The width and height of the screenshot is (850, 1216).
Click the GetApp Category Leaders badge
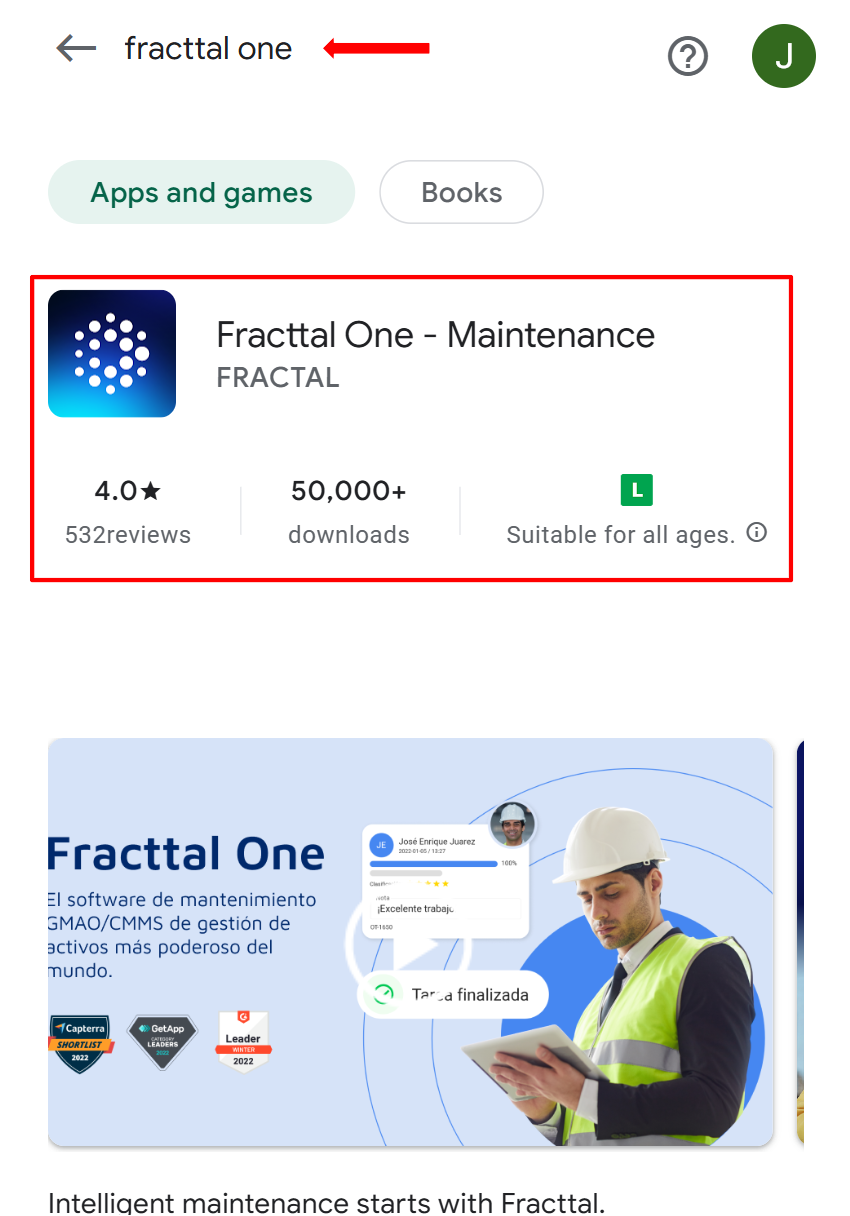click(x=162, y=1042)
